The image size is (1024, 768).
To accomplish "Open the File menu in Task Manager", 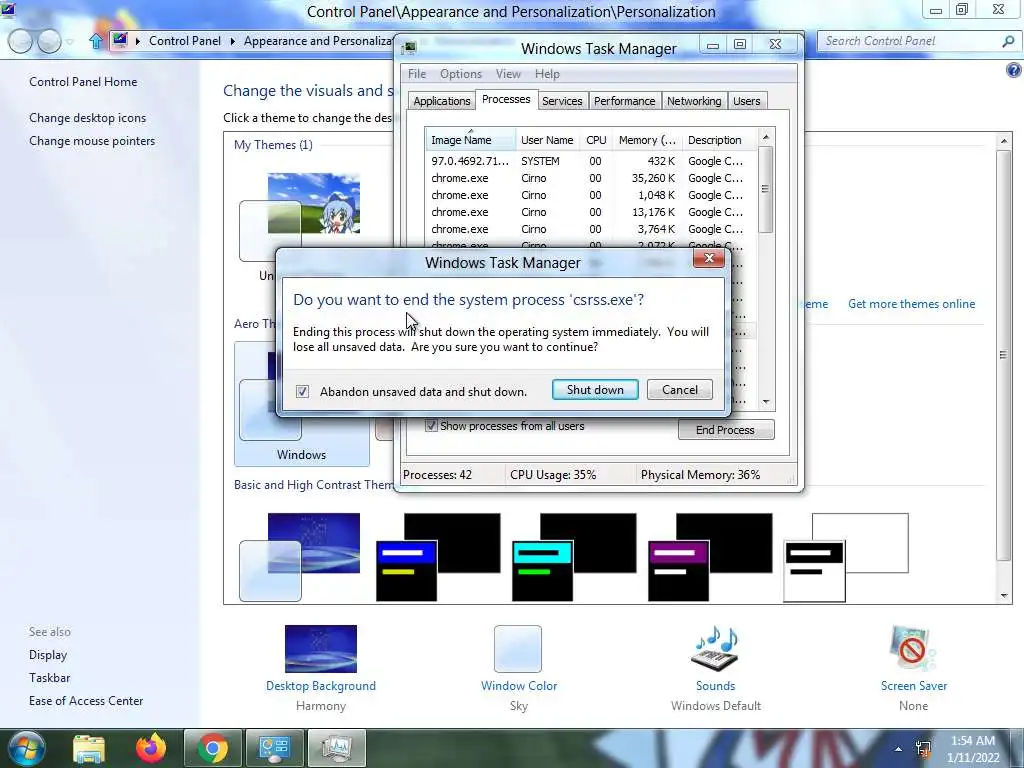I will (417, 74).
